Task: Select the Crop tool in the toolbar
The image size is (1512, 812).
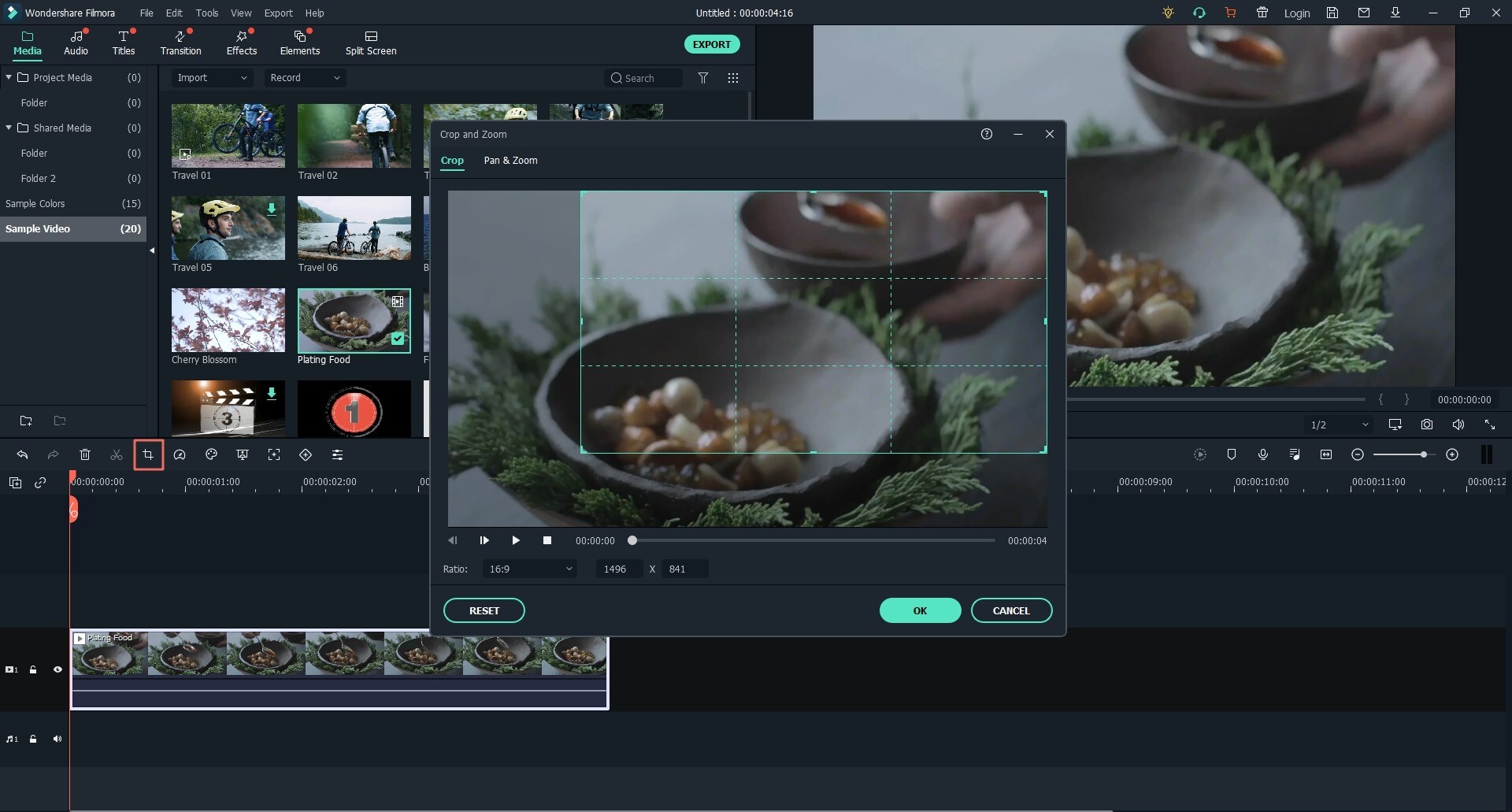Action: coord(149,454)
